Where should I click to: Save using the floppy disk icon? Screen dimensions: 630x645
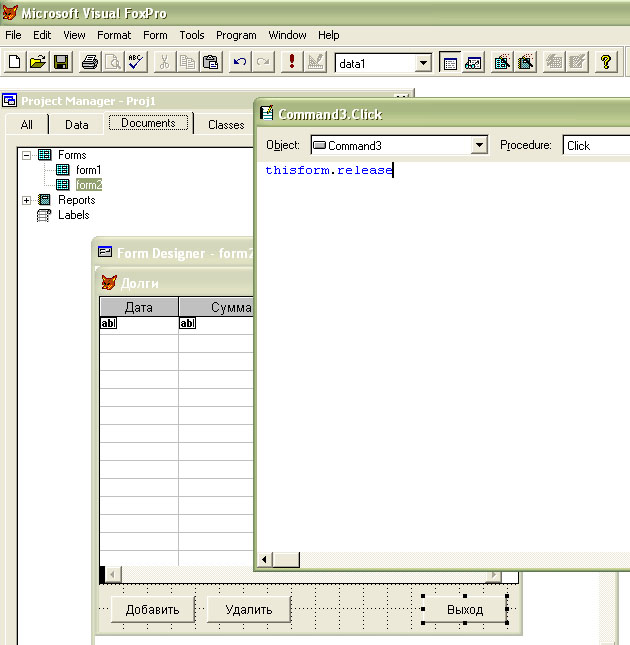tap(61, 62)
